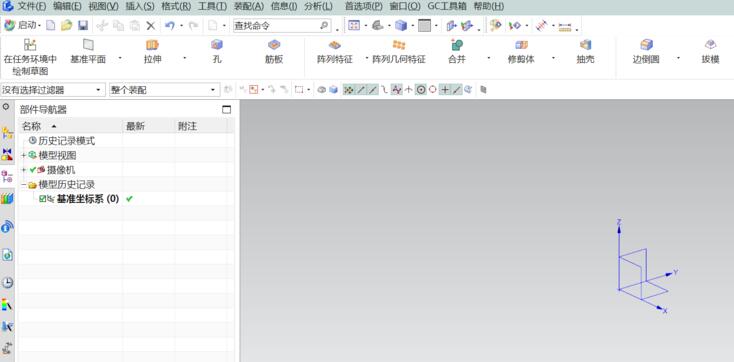
Task: Select the 拔模 draft tool
Action: point(710,52)
